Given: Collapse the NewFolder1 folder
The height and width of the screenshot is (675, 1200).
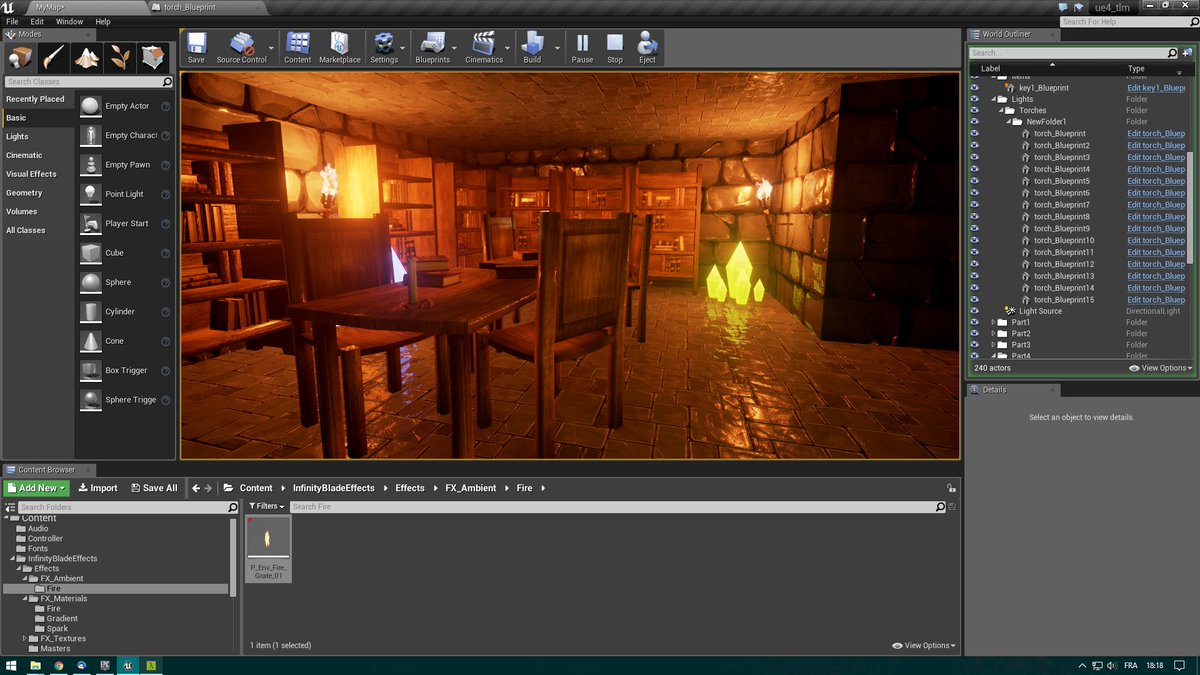Looking at the screenshot, I should pos(1008,122).
